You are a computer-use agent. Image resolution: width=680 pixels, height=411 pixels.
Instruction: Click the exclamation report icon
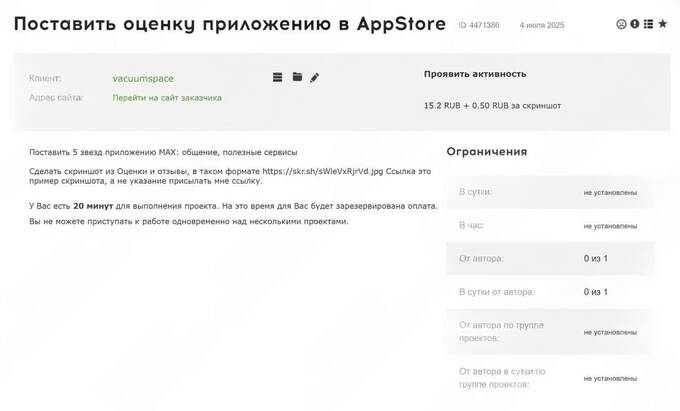tap(634, 24)
